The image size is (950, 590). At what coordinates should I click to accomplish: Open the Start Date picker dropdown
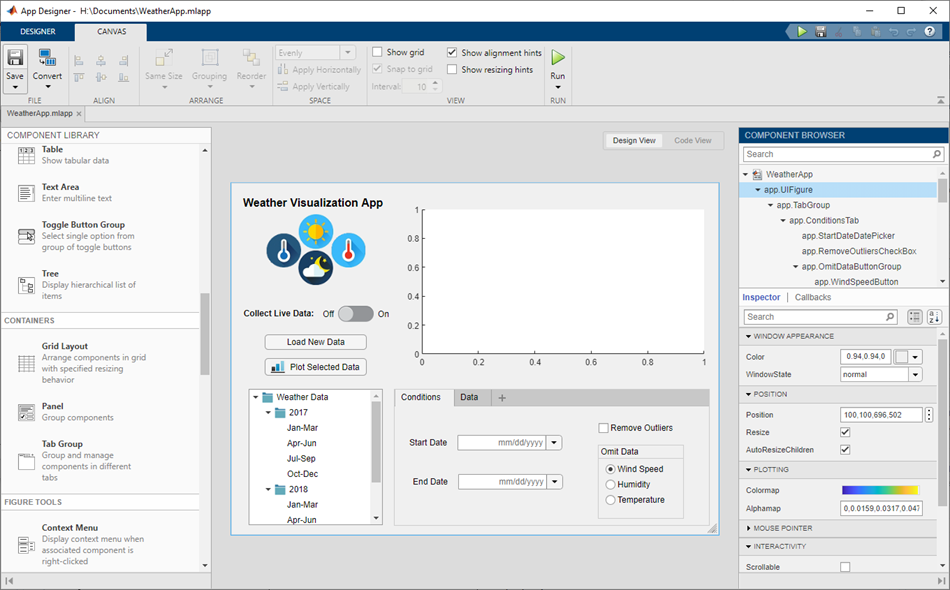tap(555, 442)
